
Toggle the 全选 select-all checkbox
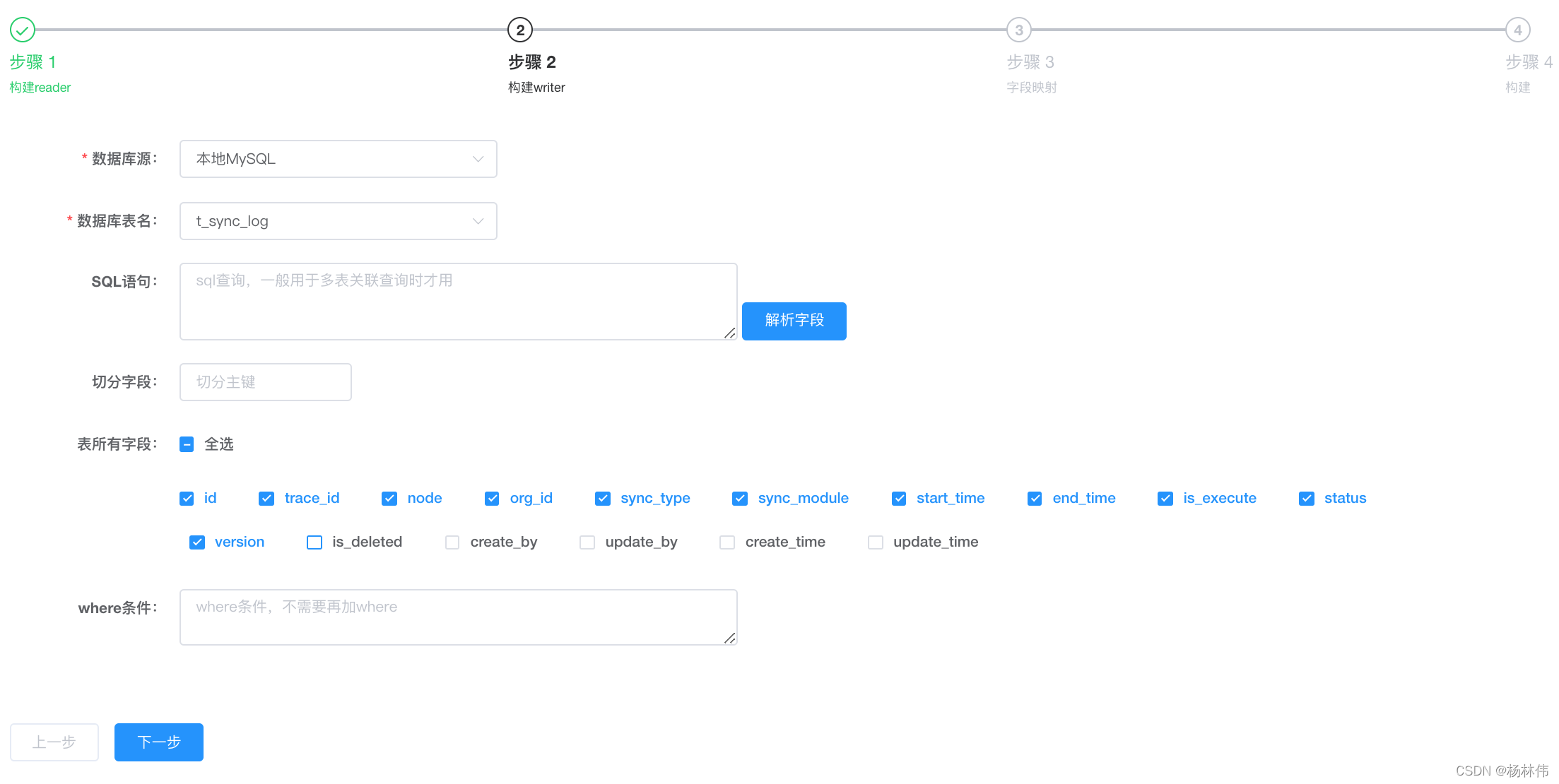(x=187, y=444)
